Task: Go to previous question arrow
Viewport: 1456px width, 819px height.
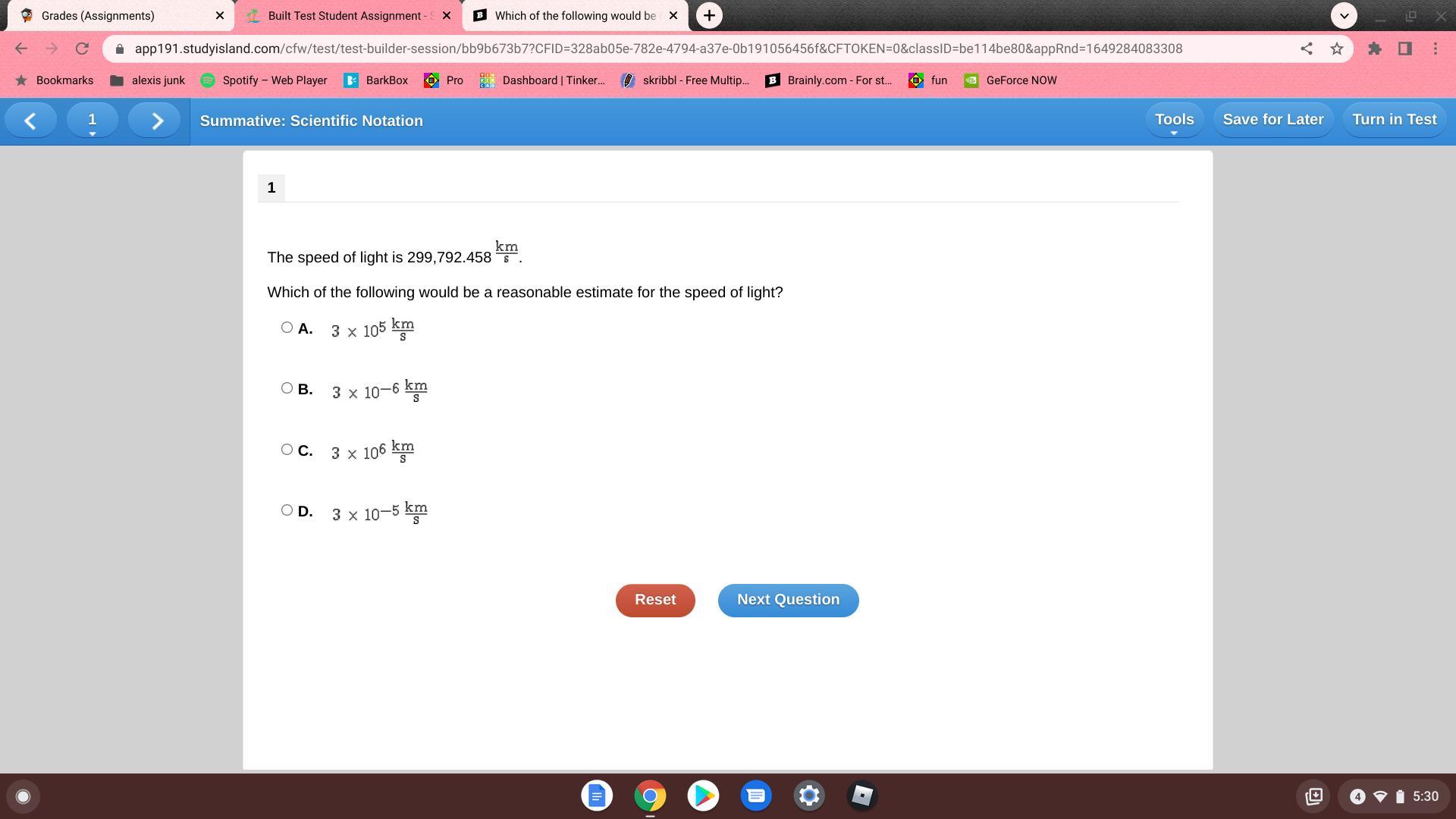Action: point(30,121)
